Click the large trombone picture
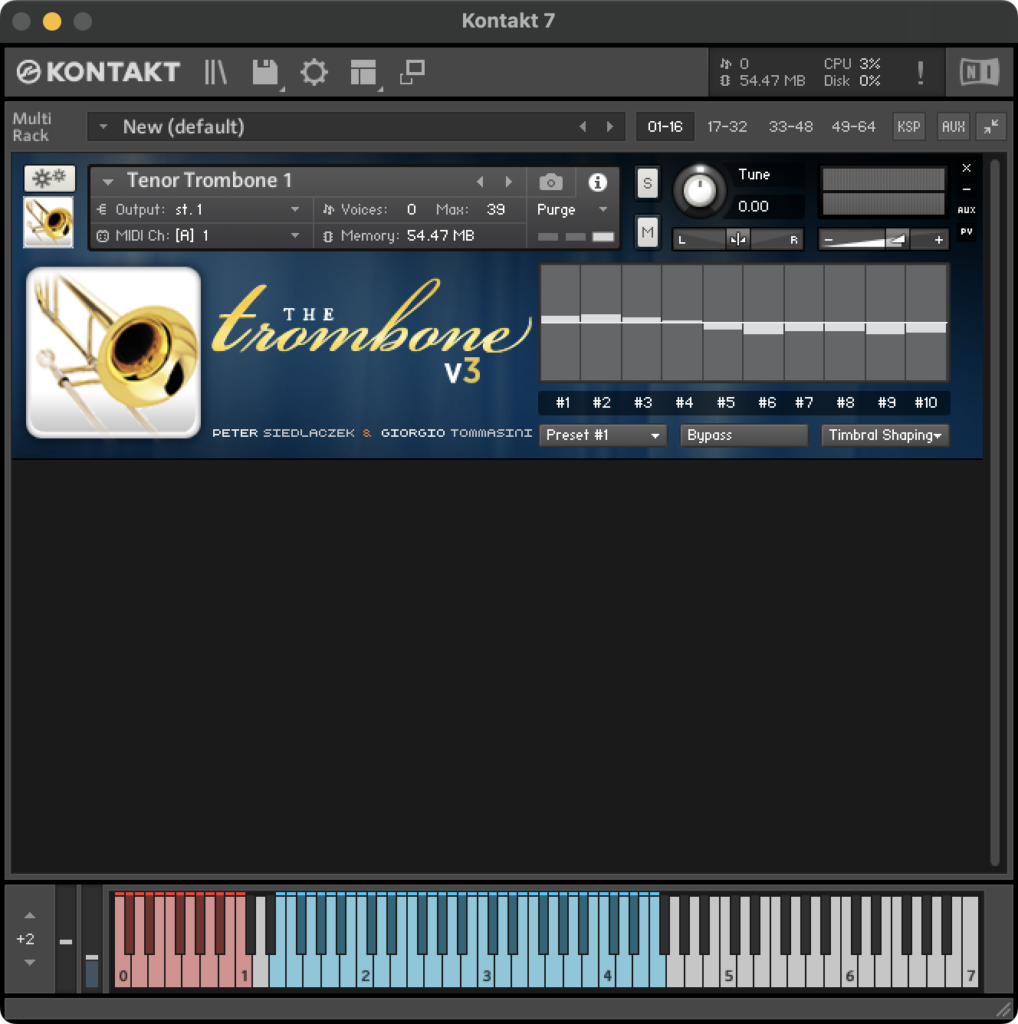Viewport: 1018px width, 1024px height. 114,353
